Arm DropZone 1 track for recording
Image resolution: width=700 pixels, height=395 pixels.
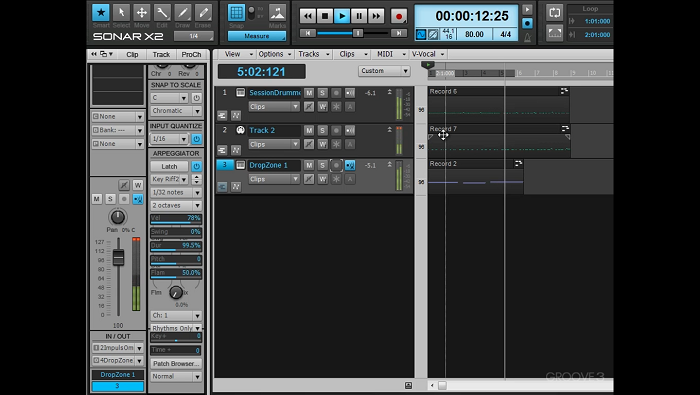click(336, 165)
